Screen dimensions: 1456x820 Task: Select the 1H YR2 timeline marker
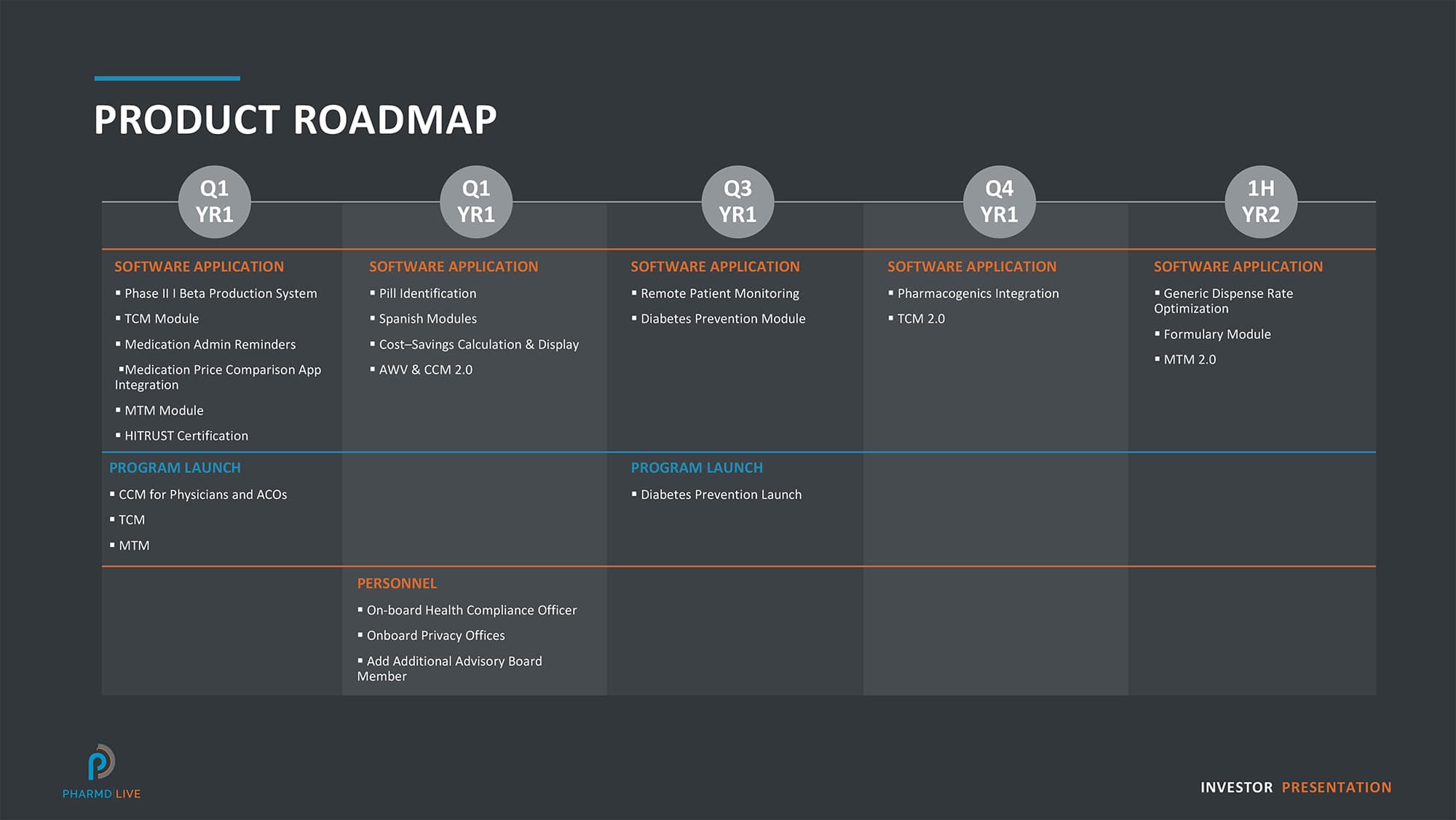point(1261,202)
